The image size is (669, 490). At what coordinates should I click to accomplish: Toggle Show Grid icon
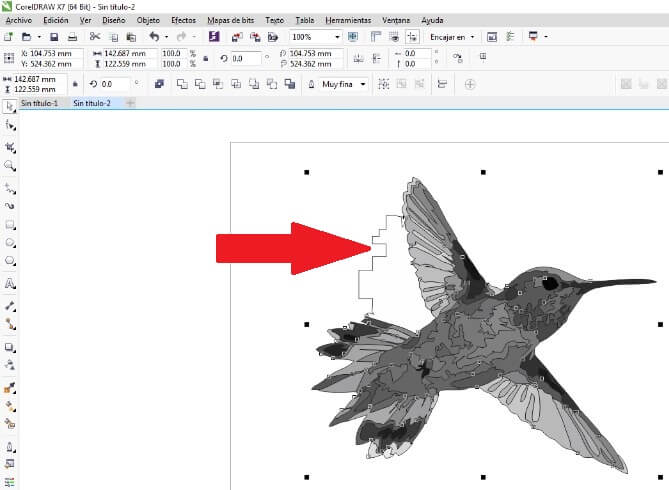pyautogui.click(x=394, y=37)
